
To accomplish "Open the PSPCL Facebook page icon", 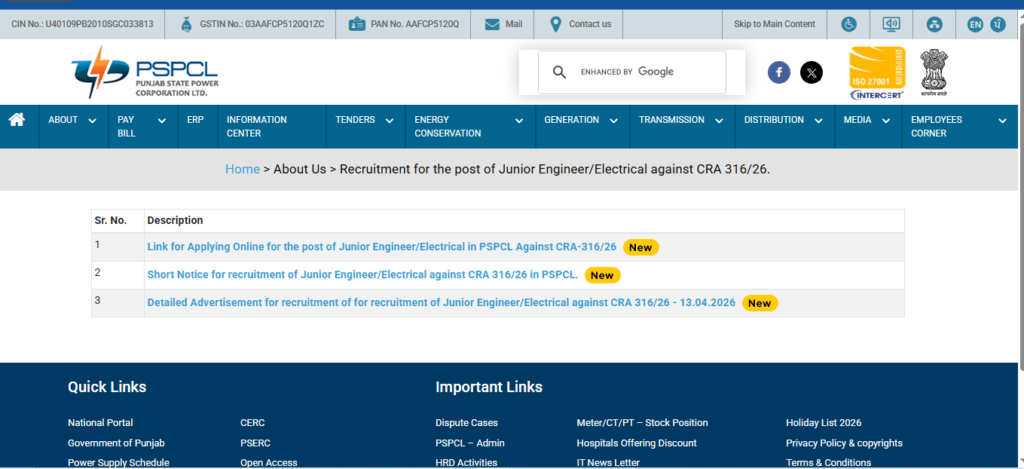I will pos(779,72).
